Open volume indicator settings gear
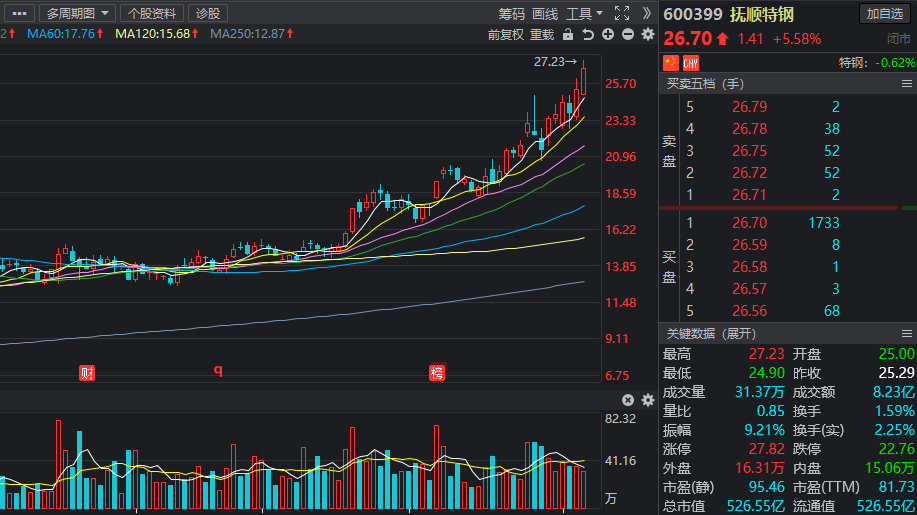This screenshot has width=917, height=515. 648,400
